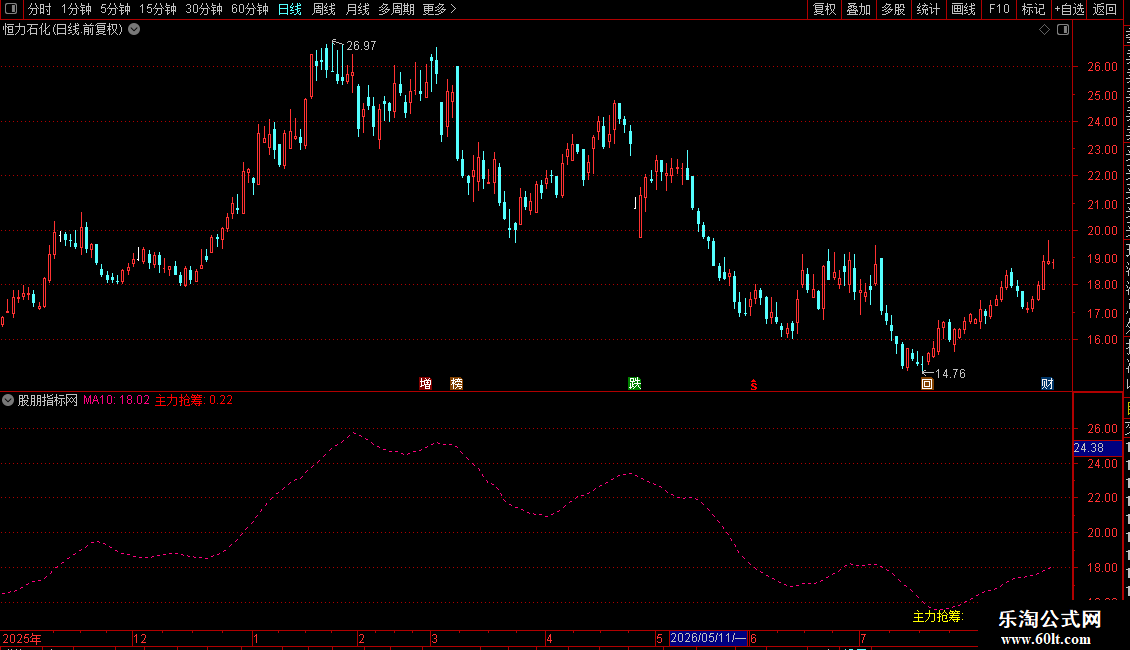Select the 5分钟 period tab
This screenshot has width=1130, height=650.
[x=115, y=9]
